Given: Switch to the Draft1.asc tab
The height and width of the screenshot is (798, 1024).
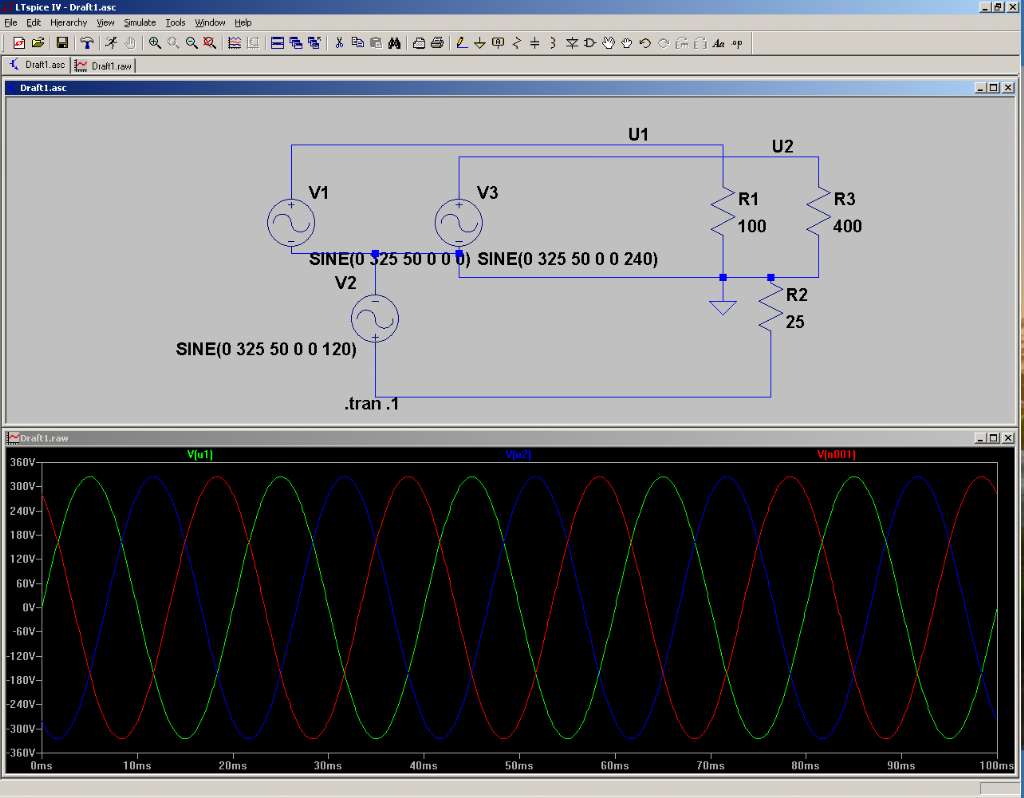Looking at the screenshot, I should 37,66.
